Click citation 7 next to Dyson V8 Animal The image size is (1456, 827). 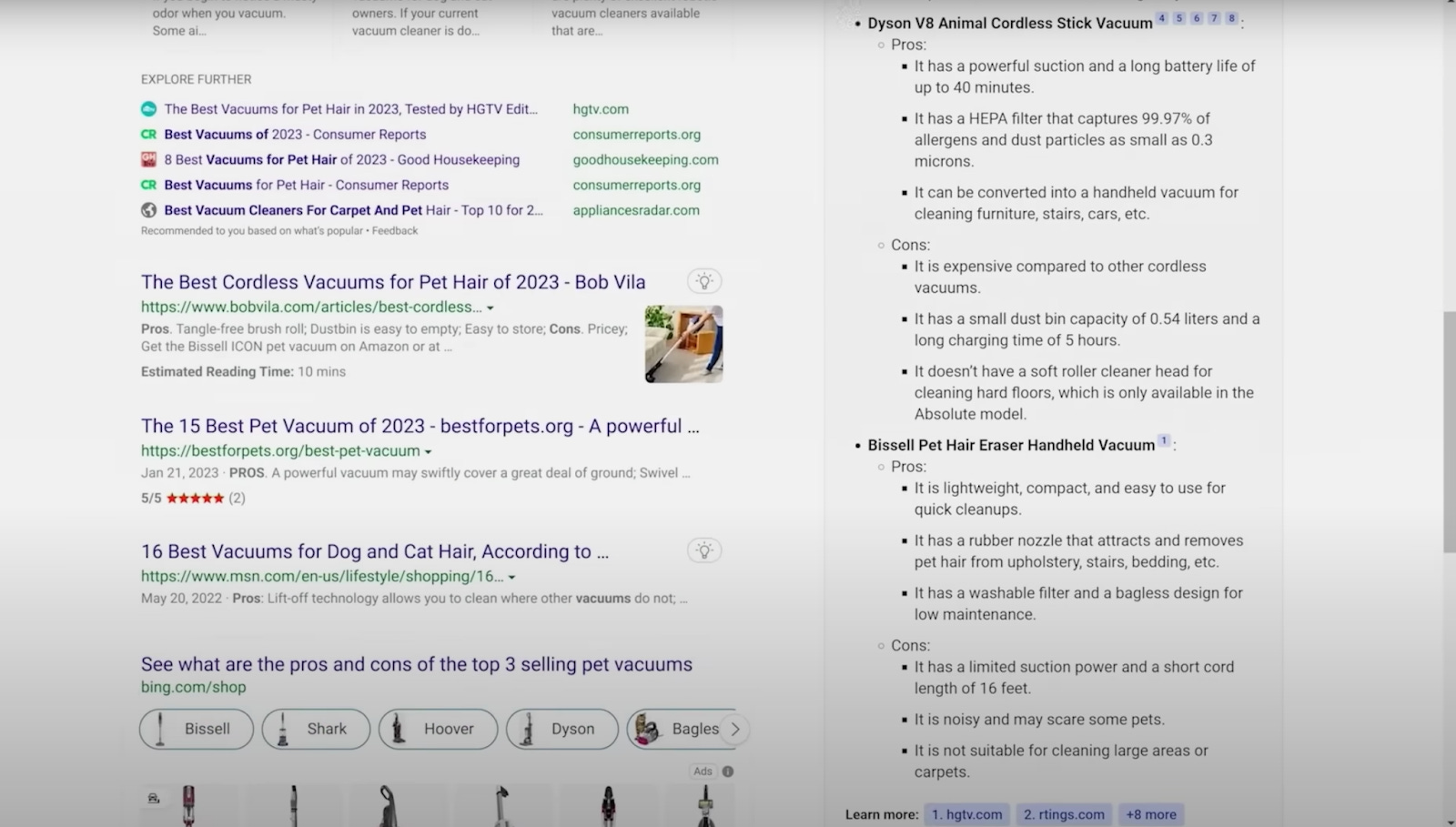coord(1214,18)
